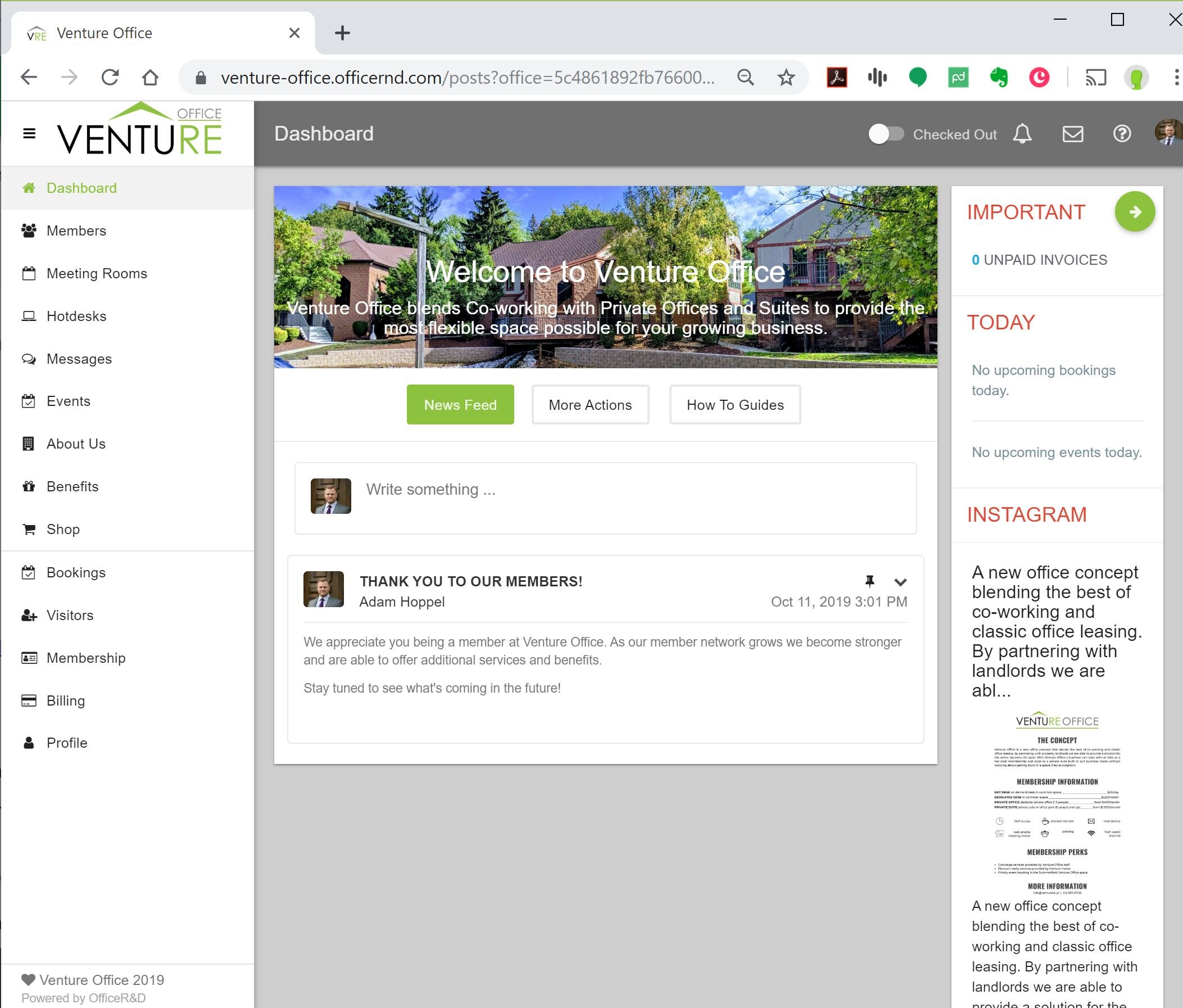
Task: Open Meeting Rooms in sidebar
Action: [128, 274]
